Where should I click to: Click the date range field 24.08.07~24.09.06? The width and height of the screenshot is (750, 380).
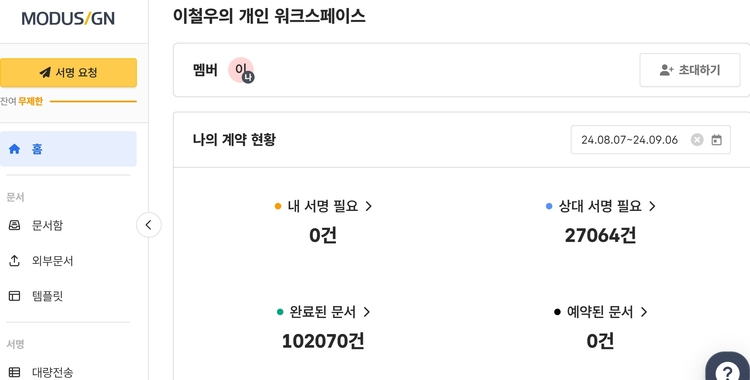click(651, 140)
